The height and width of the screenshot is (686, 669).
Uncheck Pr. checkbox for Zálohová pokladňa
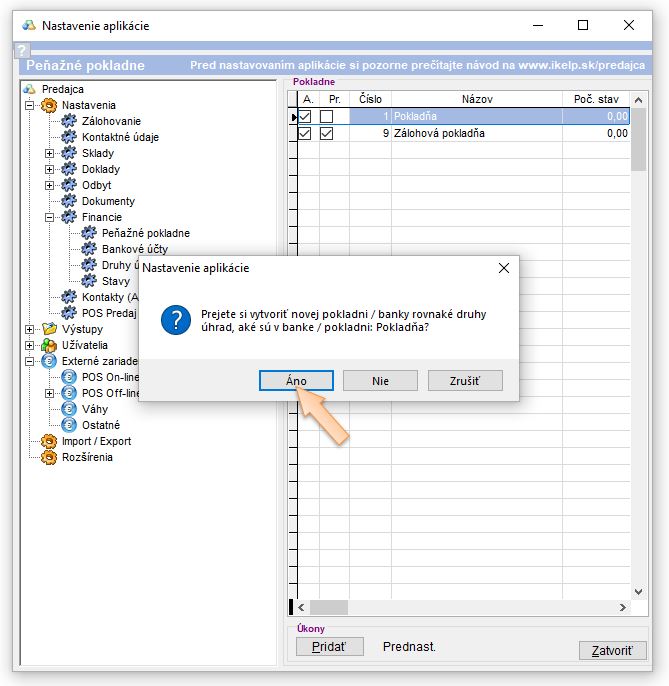[x=326, y=133]
